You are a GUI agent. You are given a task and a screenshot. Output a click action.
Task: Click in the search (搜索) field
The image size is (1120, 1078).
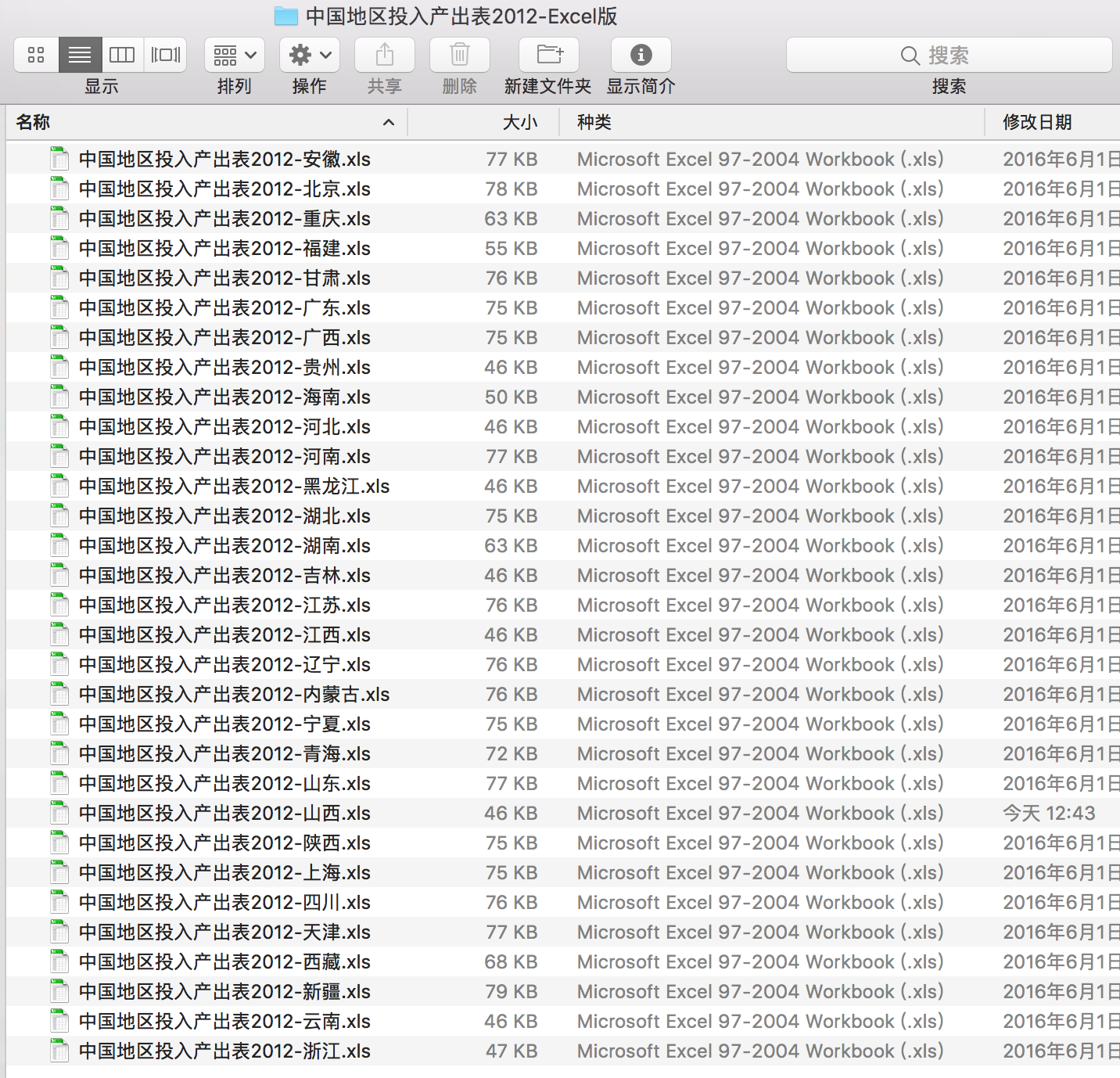tap(949, 56)
